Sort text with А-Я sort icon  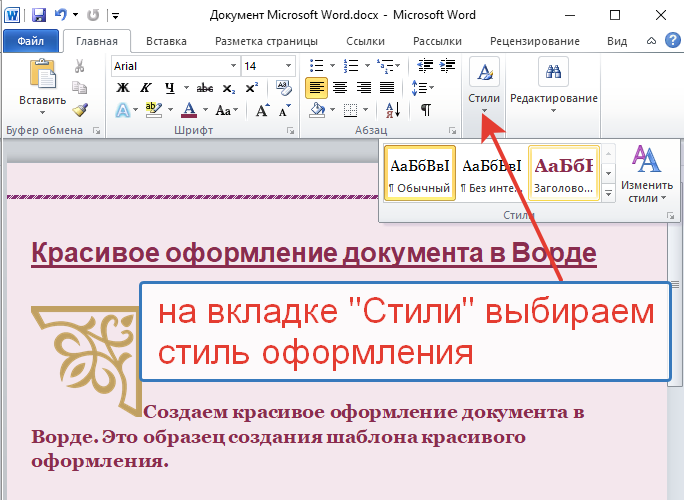pyautogui.click(x=393, y=110)
